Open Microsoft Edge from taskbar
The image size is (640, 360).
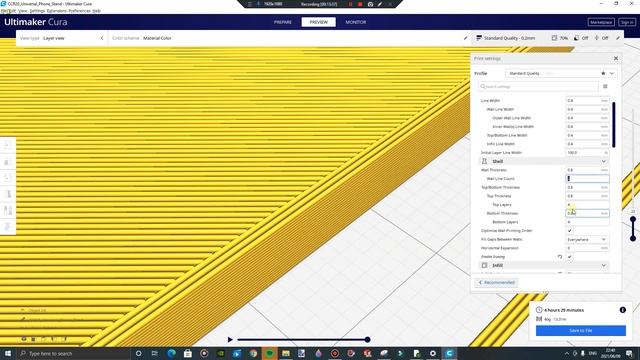click(171, 353)
